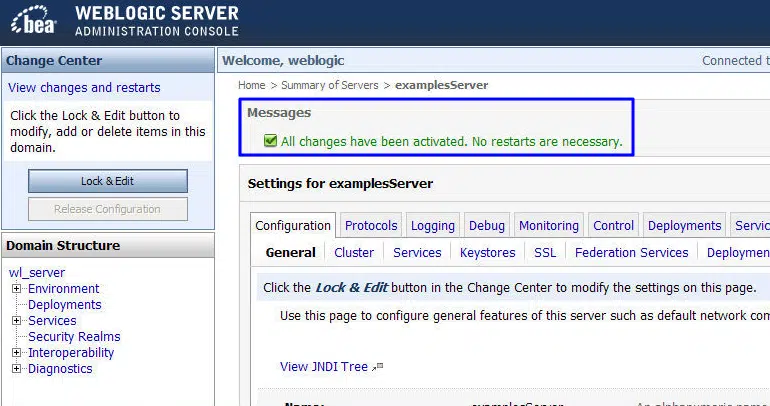Open the Environment item in Domain Structure
The width and height of the screenshot is (770, 406).
63,289
